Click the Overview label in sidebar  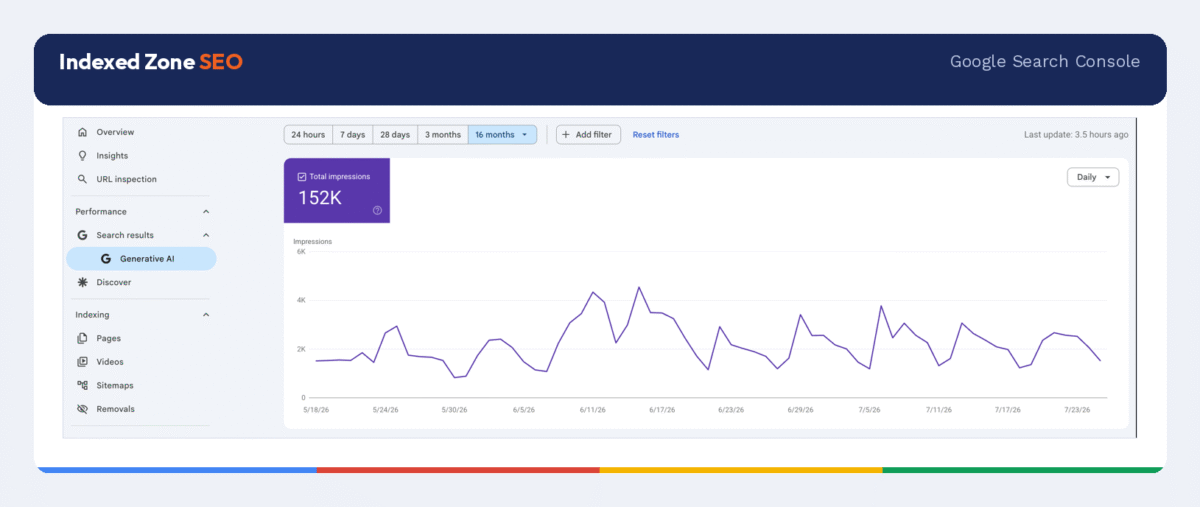(115, 132)
